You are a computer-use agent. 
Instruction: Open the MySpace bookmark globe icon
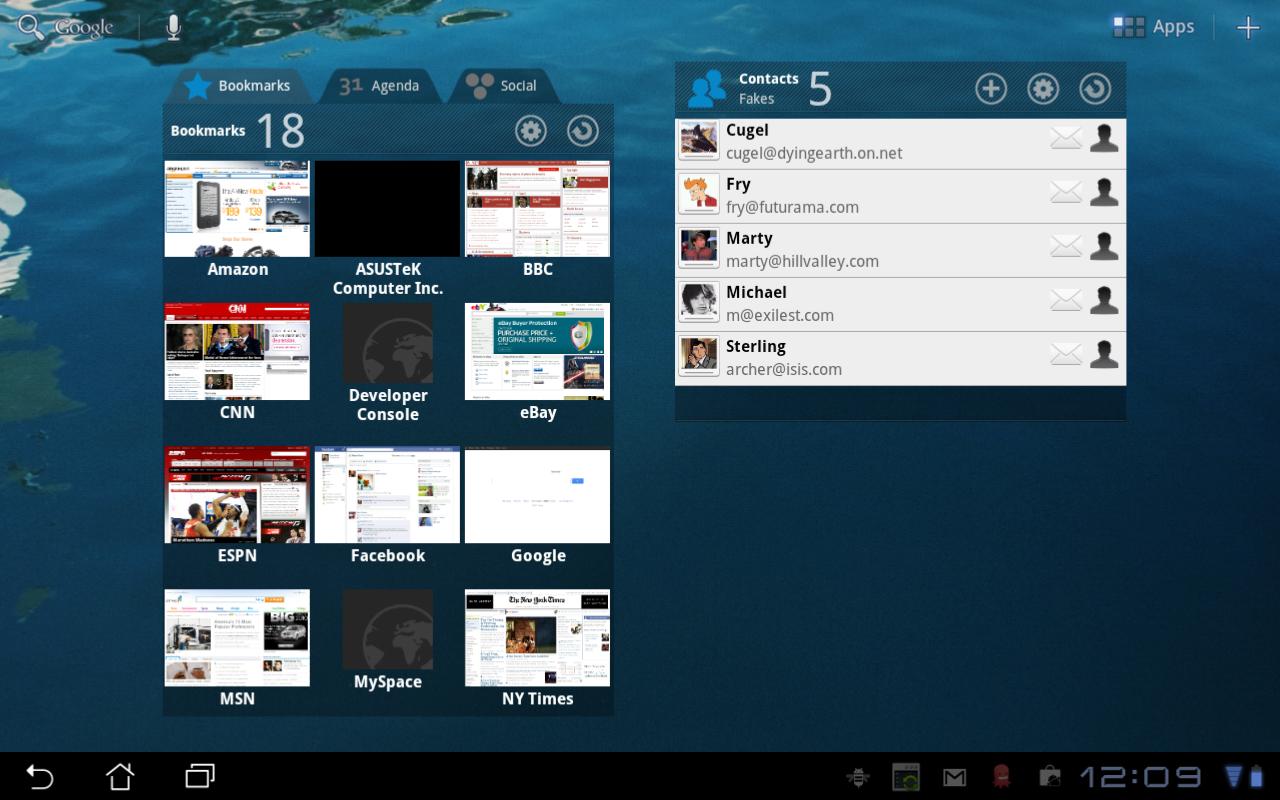coord(388,629)
